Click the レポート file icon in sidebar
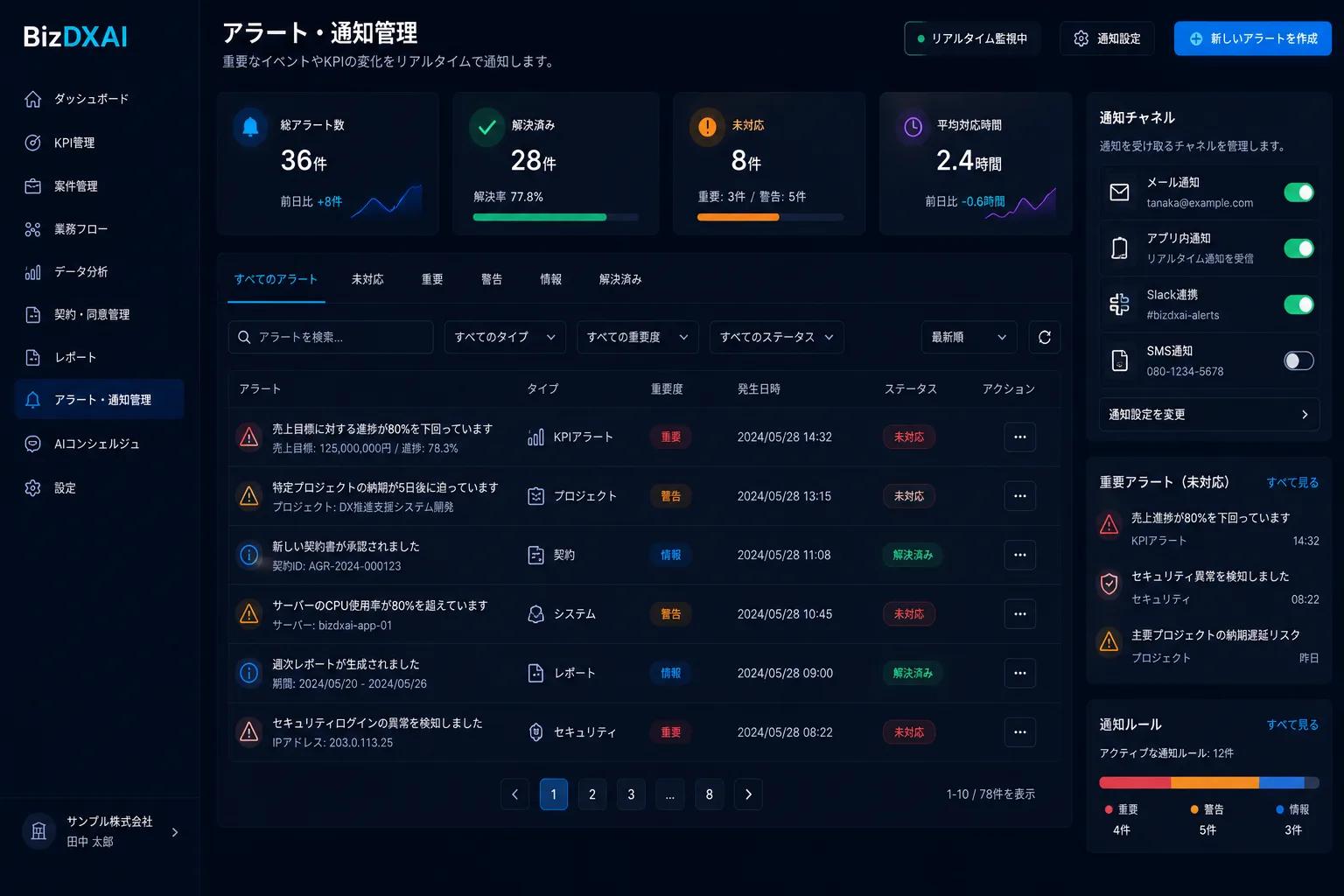1344x896 pixels. point(33,357)
